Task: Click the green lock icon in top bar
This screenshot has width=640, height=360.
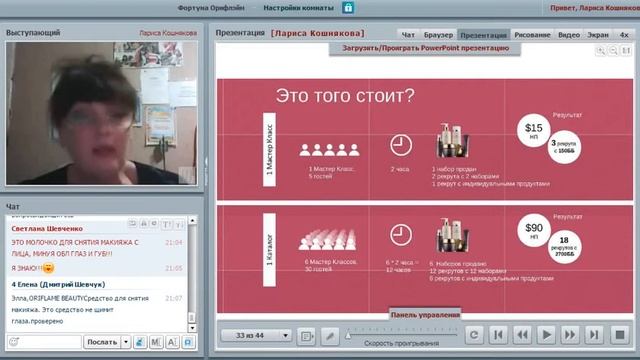Action: pos(348,7)
